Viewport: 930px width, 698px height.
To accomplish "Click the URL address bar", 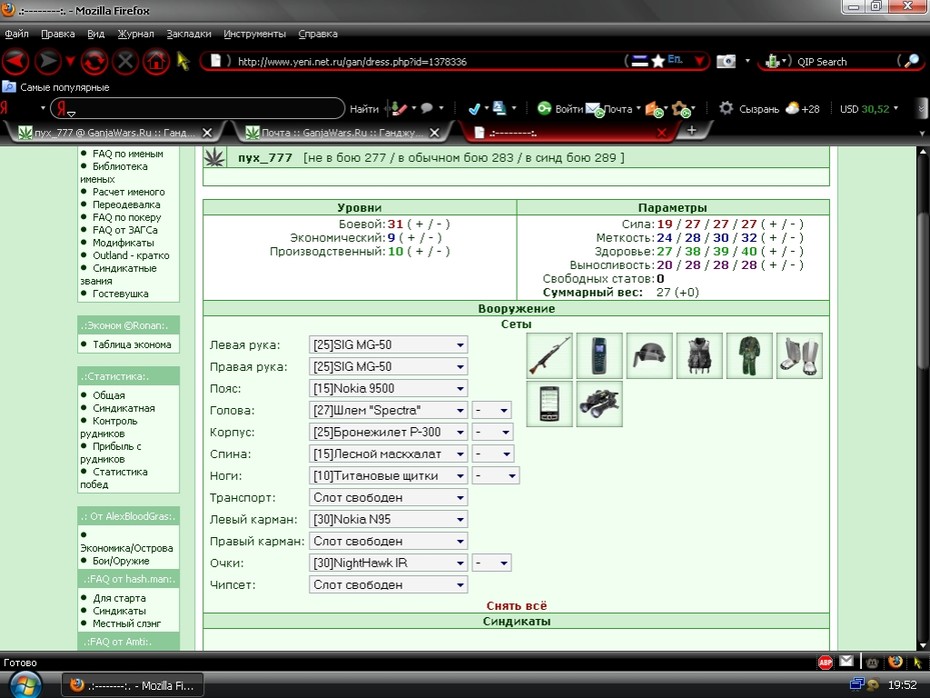I will point(427,61).
